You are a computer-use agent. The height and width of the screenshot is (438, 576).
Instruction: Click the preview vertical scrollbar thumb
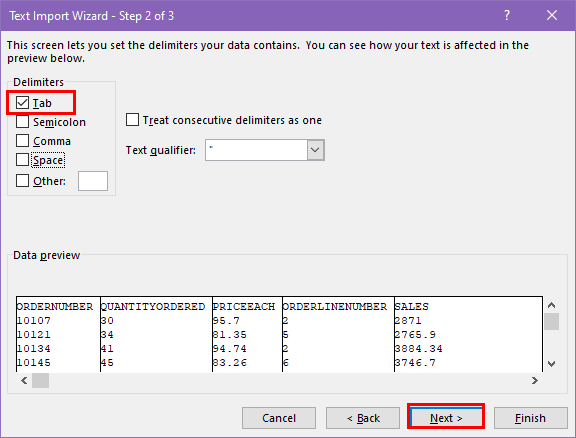(551, 322)
